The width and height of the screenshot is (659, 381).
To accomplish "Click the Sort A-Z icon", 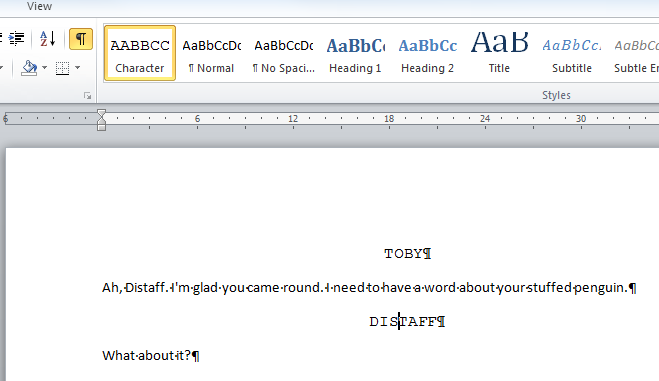I will 47,39.
